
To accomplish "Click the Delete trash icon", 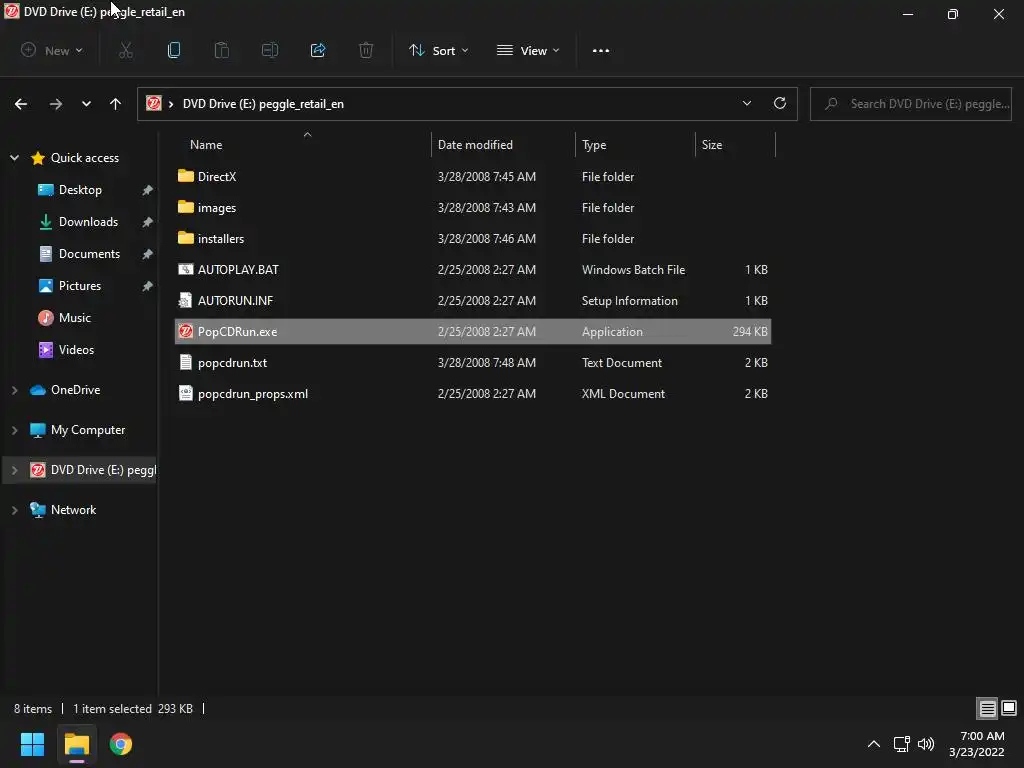I will tap(366, 50).
